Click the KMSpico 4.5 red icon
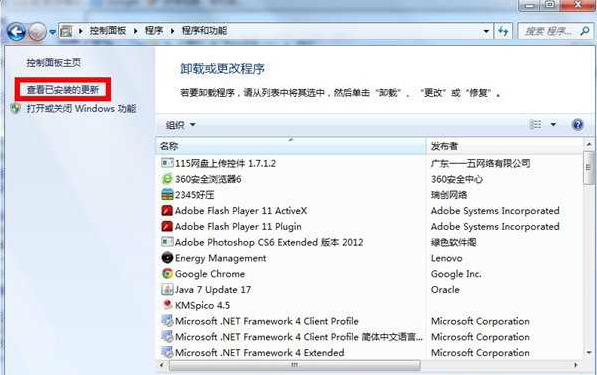Viewport: 597px width, 375px height. [x=167, y=305]
